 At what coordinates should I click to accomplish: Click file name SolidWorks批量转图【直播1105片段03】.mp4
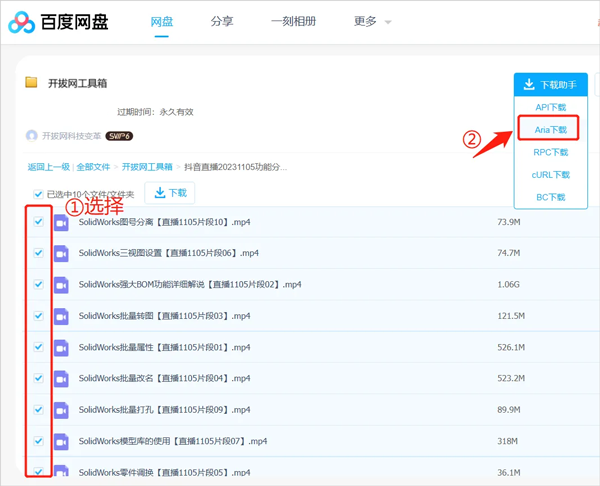point(165,316)
